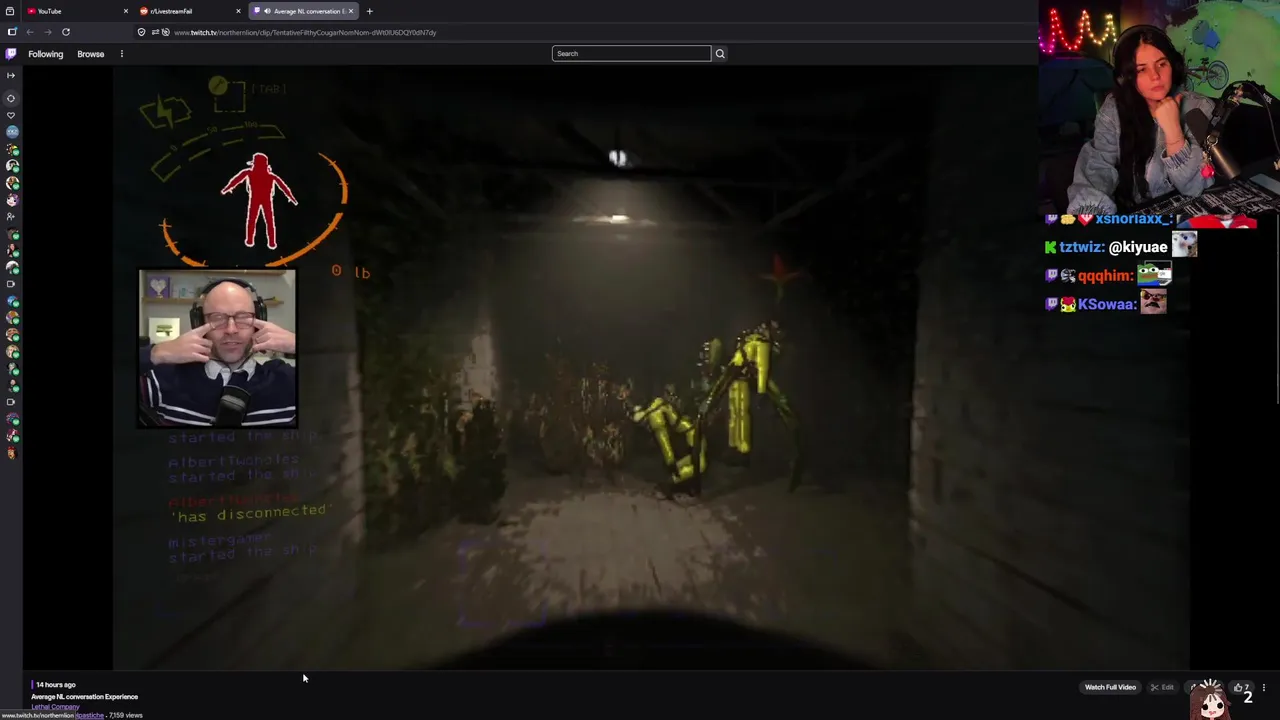
Task: Click the upper camera icon in sidebar
Action: [x=11, y=284]
